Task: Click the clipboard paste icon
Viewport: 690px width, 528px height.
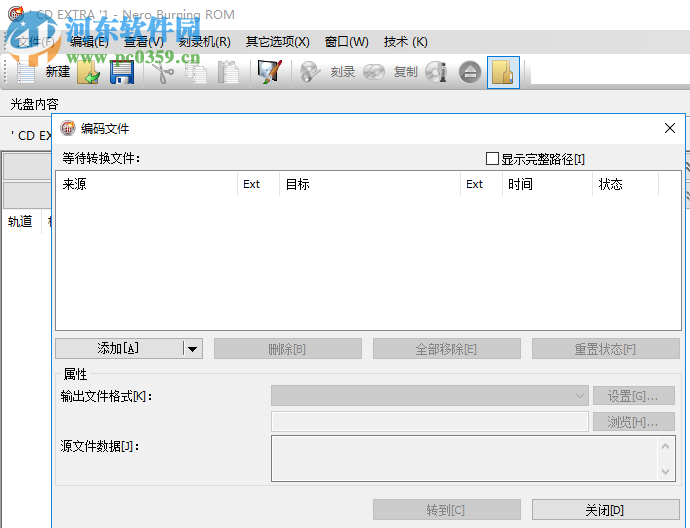Action: point(228,72)
